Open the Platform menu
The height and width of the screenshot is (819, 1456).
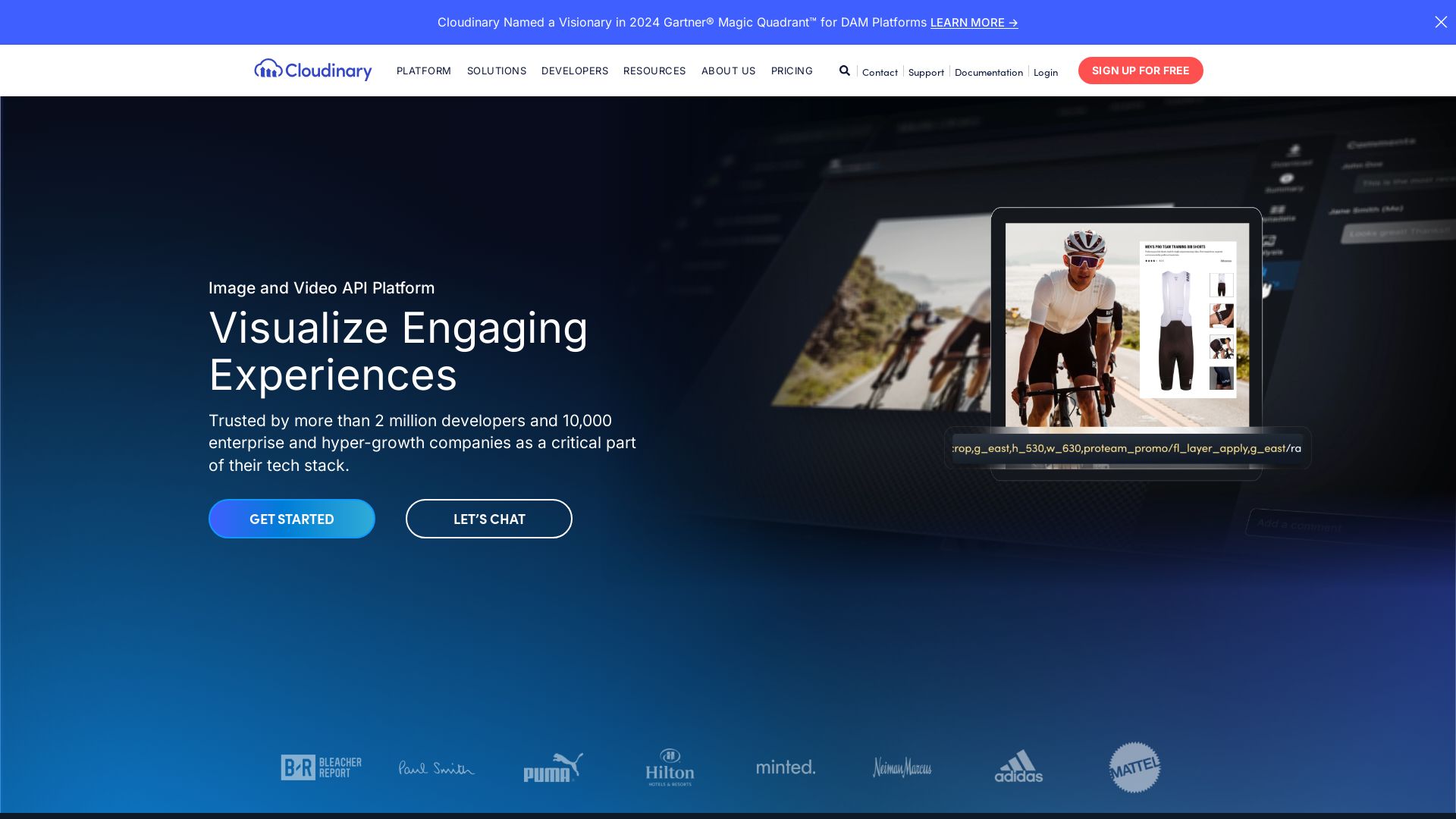coord(423,71)
